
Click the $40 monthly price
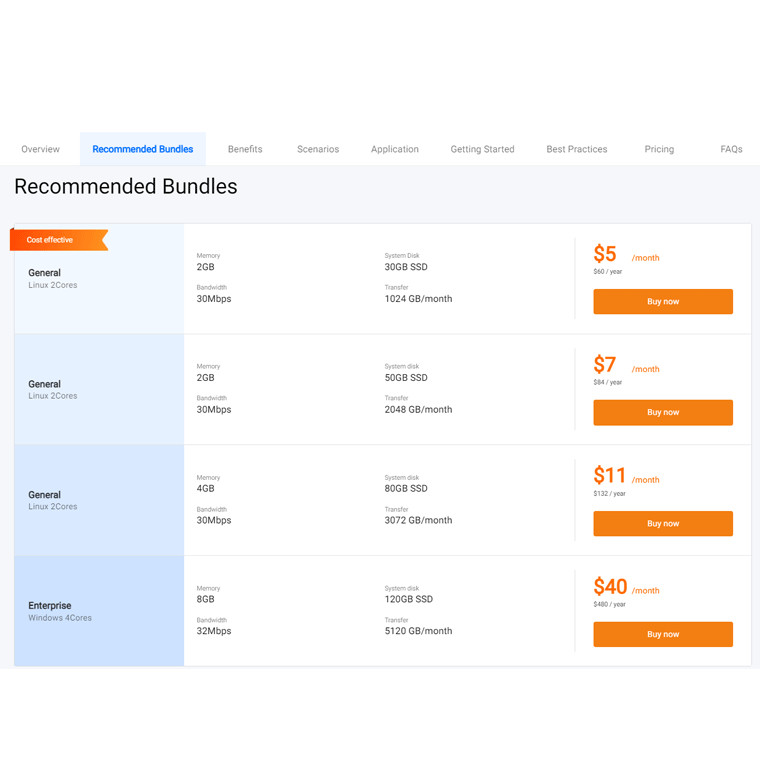(611, 587)
